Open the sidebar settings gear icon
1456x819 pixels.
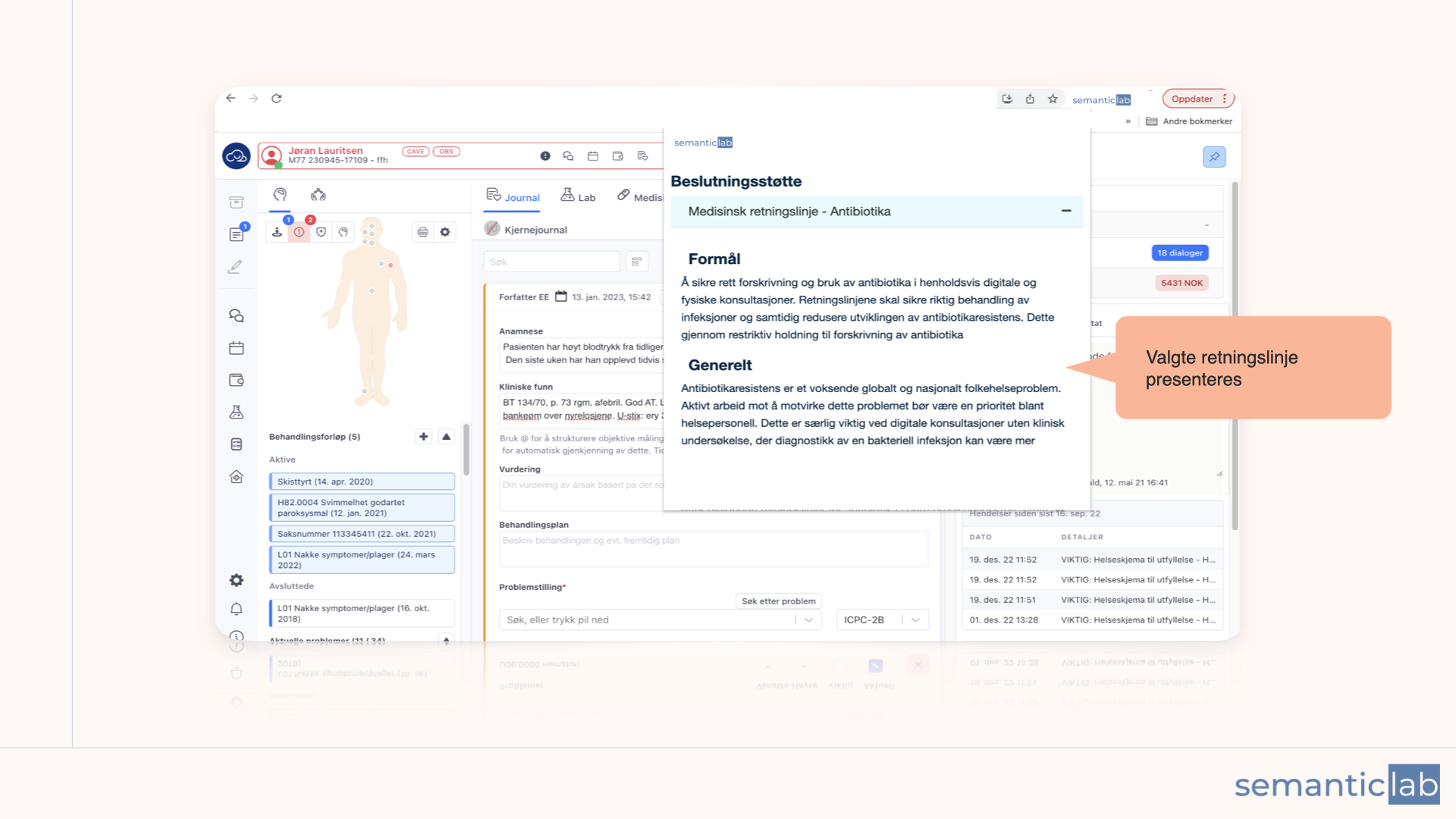(237, 580)
